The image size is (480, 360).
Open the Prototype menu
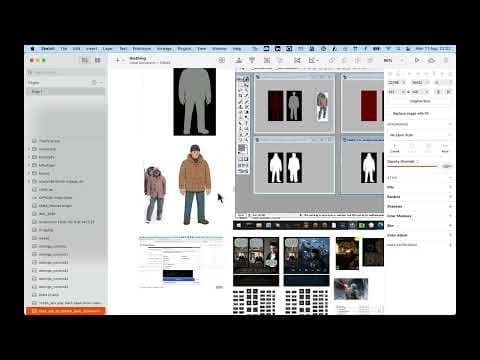pyautogui.click(x=142, y=49)
